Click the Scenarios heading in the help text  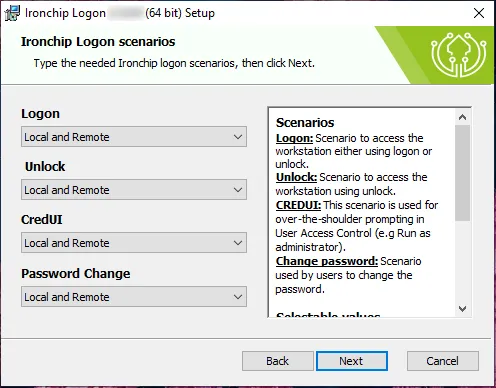tap(305, 122)
